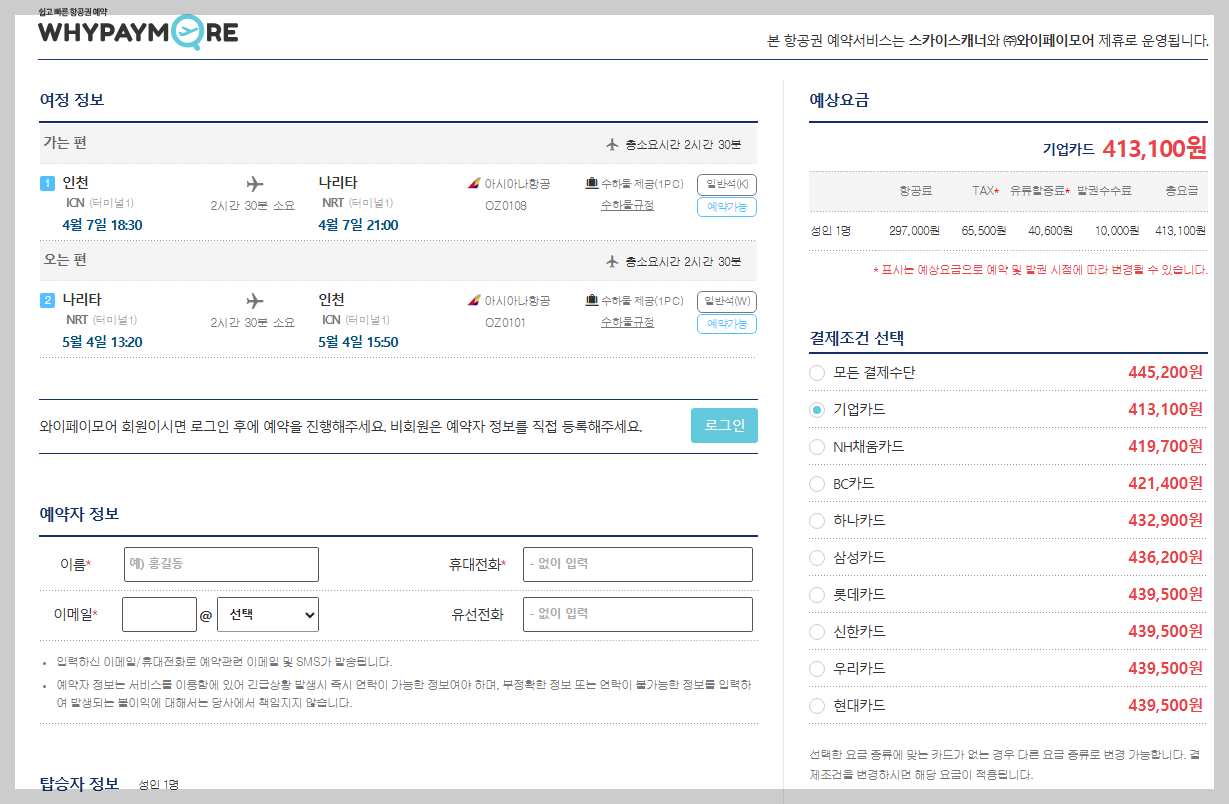Screen dimensions: 1229x804
Task: Click 445,200원 price for 모든 결제수단
Action: [1165, 373]
